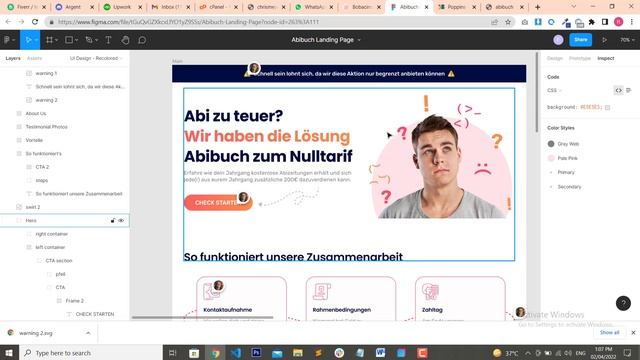The width and height of the screenshot is (640, 360).
Task: Select the Rectangle shape tool
Action: pyautogui.click(x=69, y=40)
